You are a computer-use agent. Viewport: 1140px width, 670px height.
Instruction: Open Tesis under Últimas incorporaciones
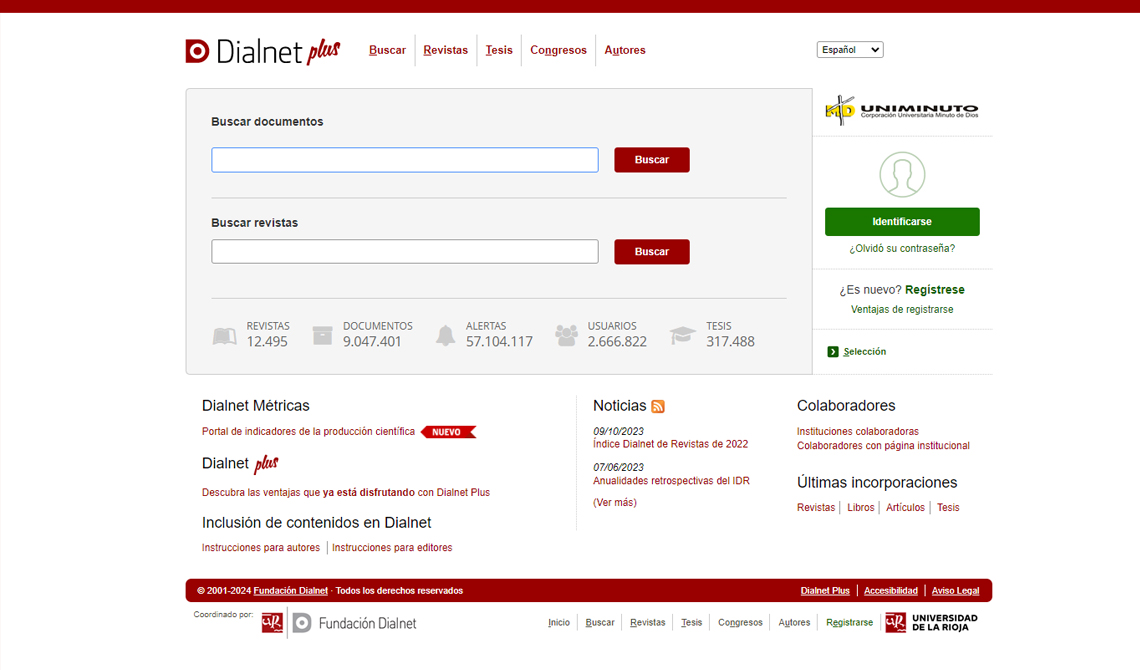pos(947,508)
